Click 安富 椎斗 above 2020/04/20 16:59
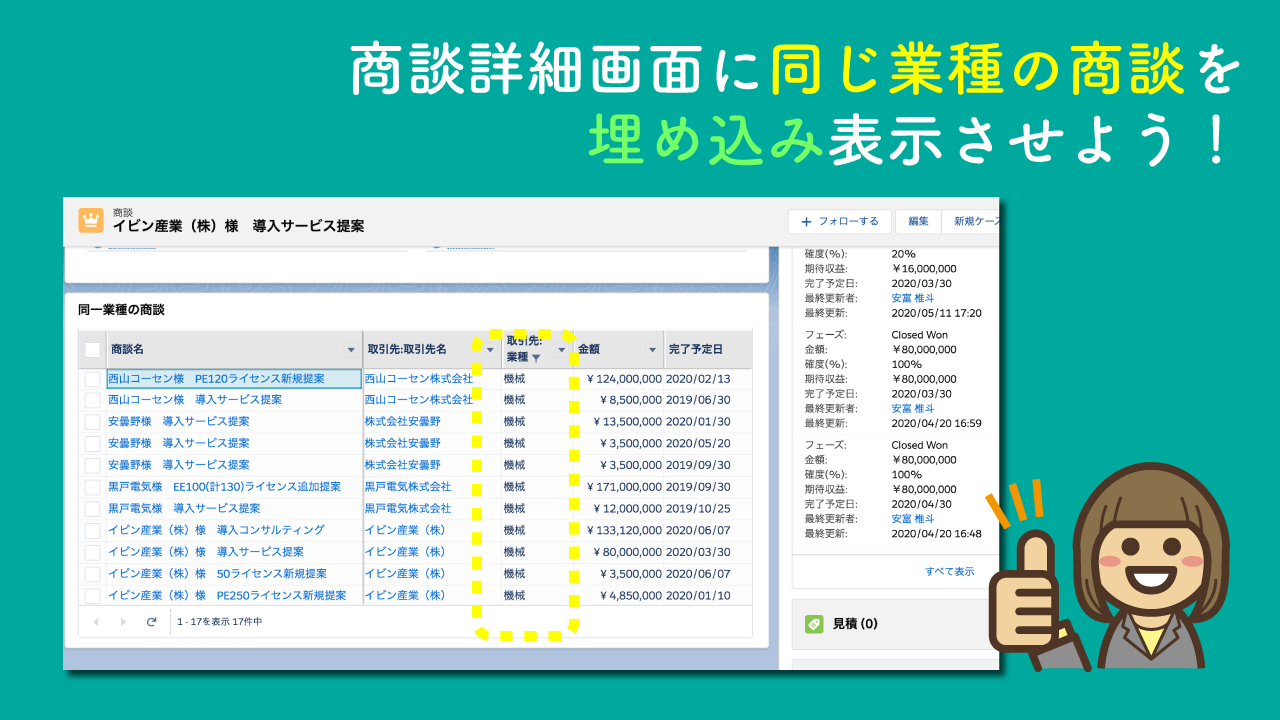The height and width of the screenshot is (720, 1280). pyautogui.click(x=913, y=408)
